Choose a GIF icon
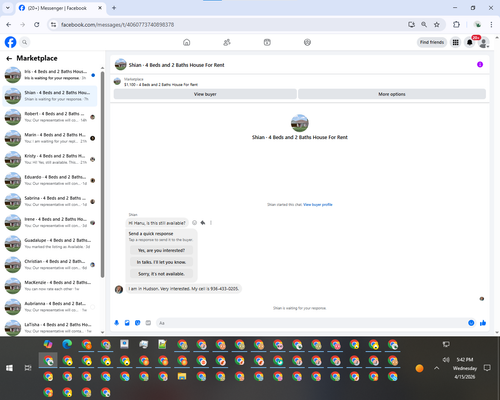 point(148,323)
